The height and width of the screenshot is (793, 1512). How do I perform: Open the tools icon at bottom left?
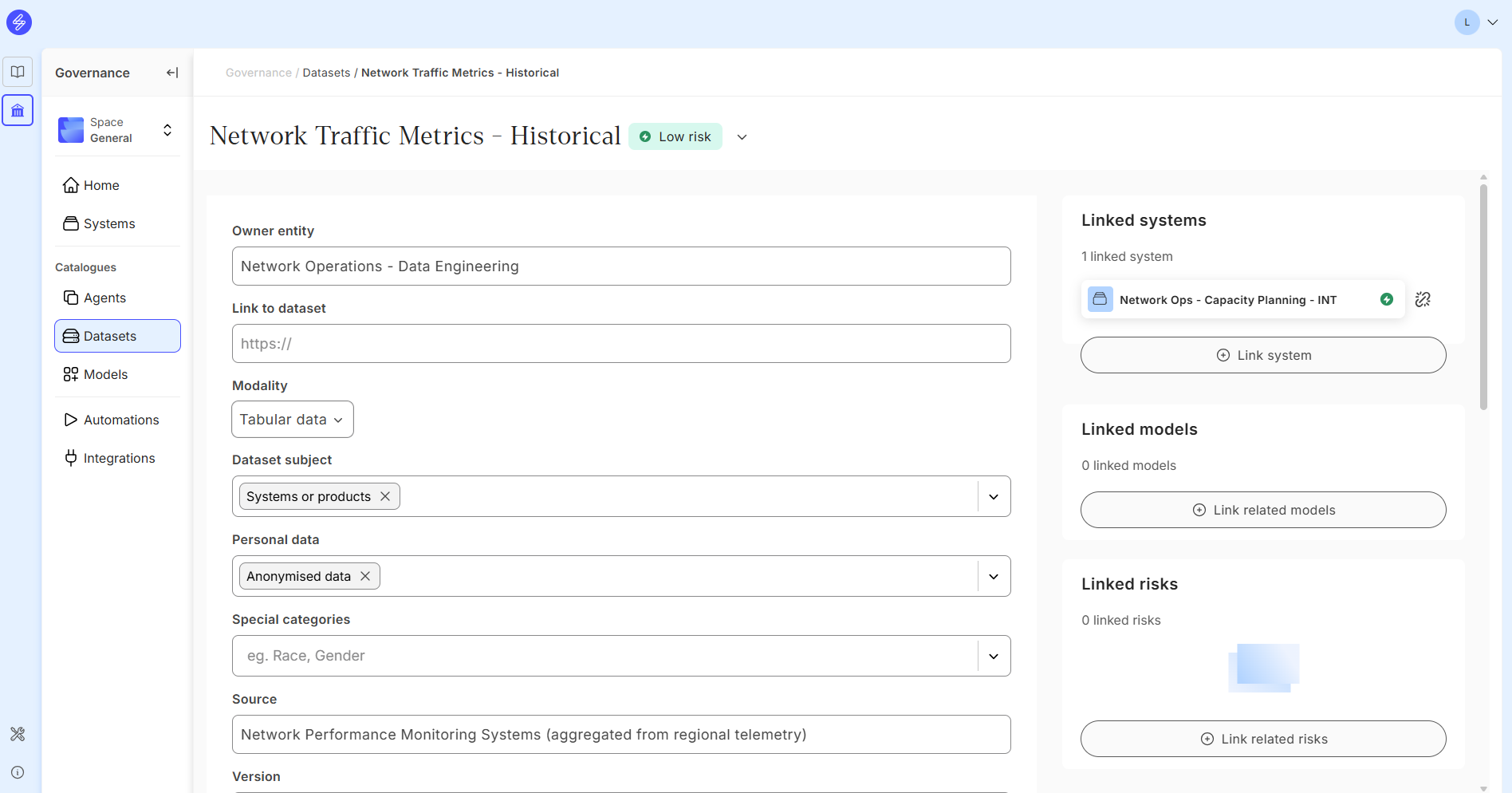(x=18, y=734)
